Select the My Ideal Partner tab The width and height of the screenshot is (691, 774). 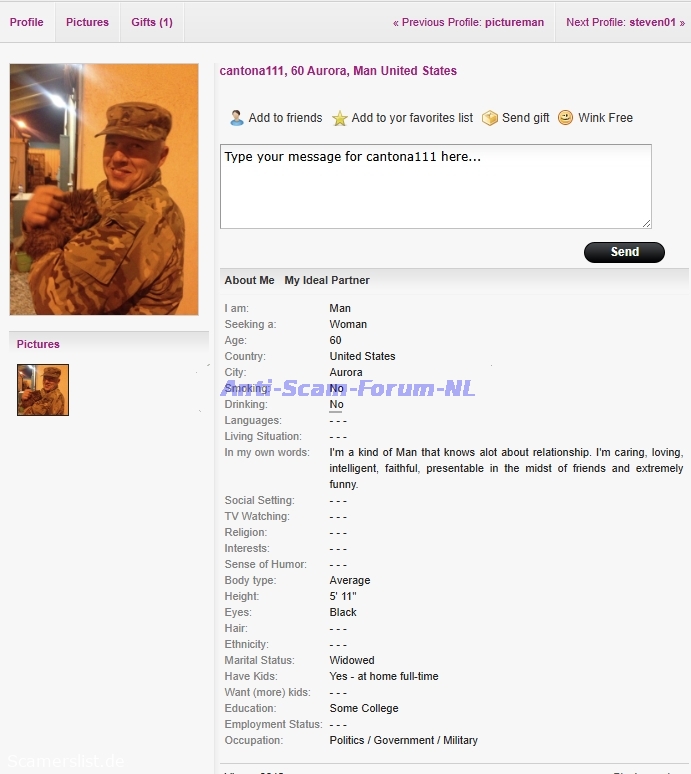[x=327, y=280]
